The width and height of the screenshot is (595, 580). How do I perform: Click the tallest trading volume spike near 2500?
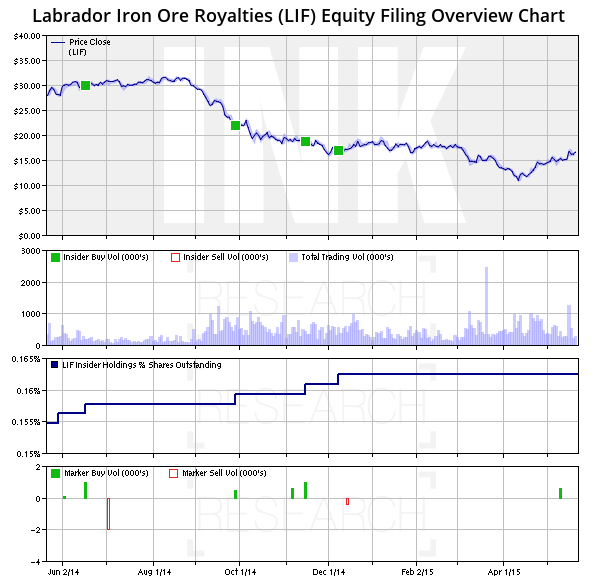coord(486,306)
